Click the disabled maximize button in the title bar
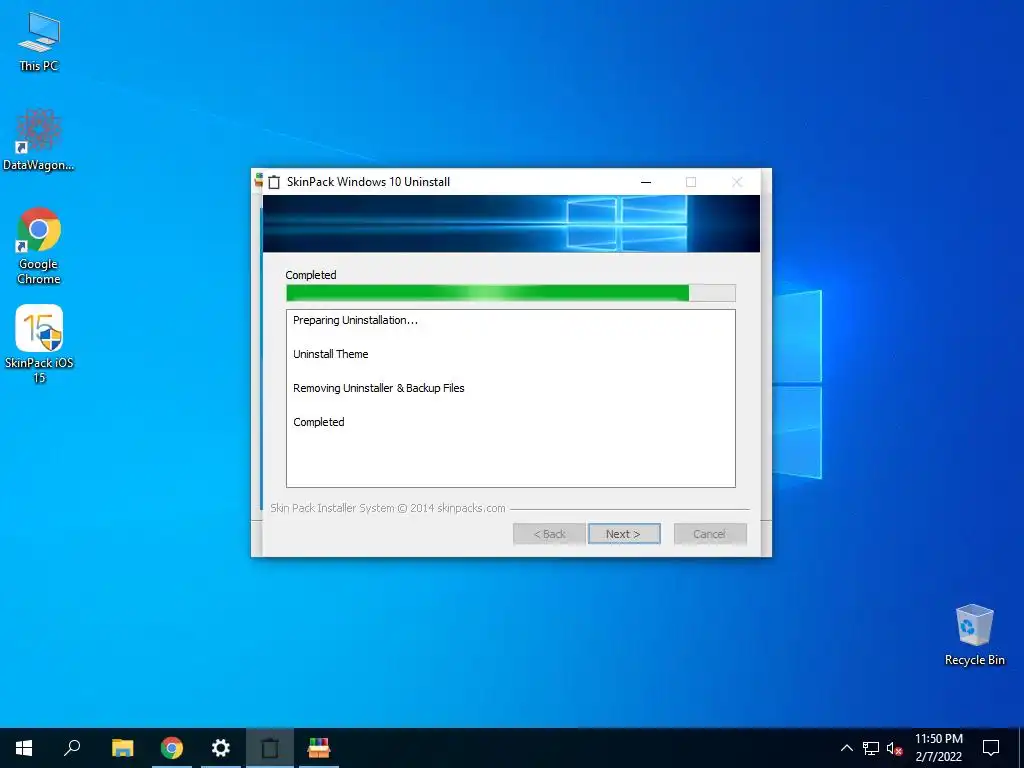 click(x=691, y=182)
